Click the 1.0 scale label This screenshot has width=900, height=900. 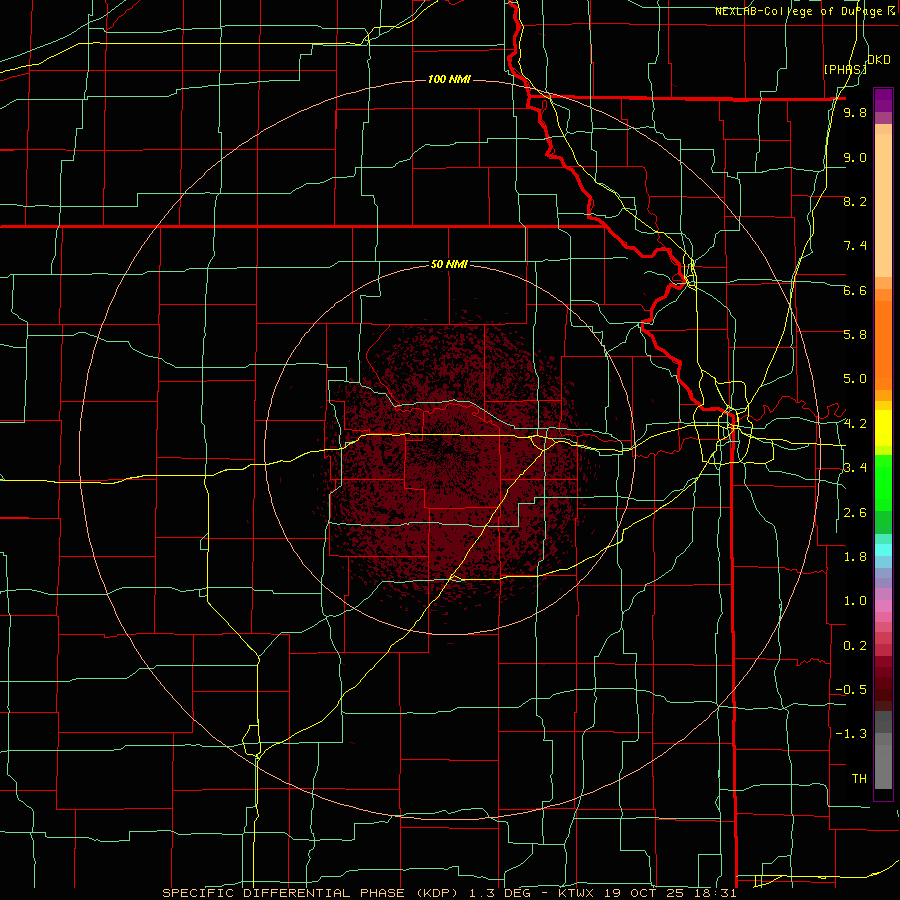tap(855, 601)
